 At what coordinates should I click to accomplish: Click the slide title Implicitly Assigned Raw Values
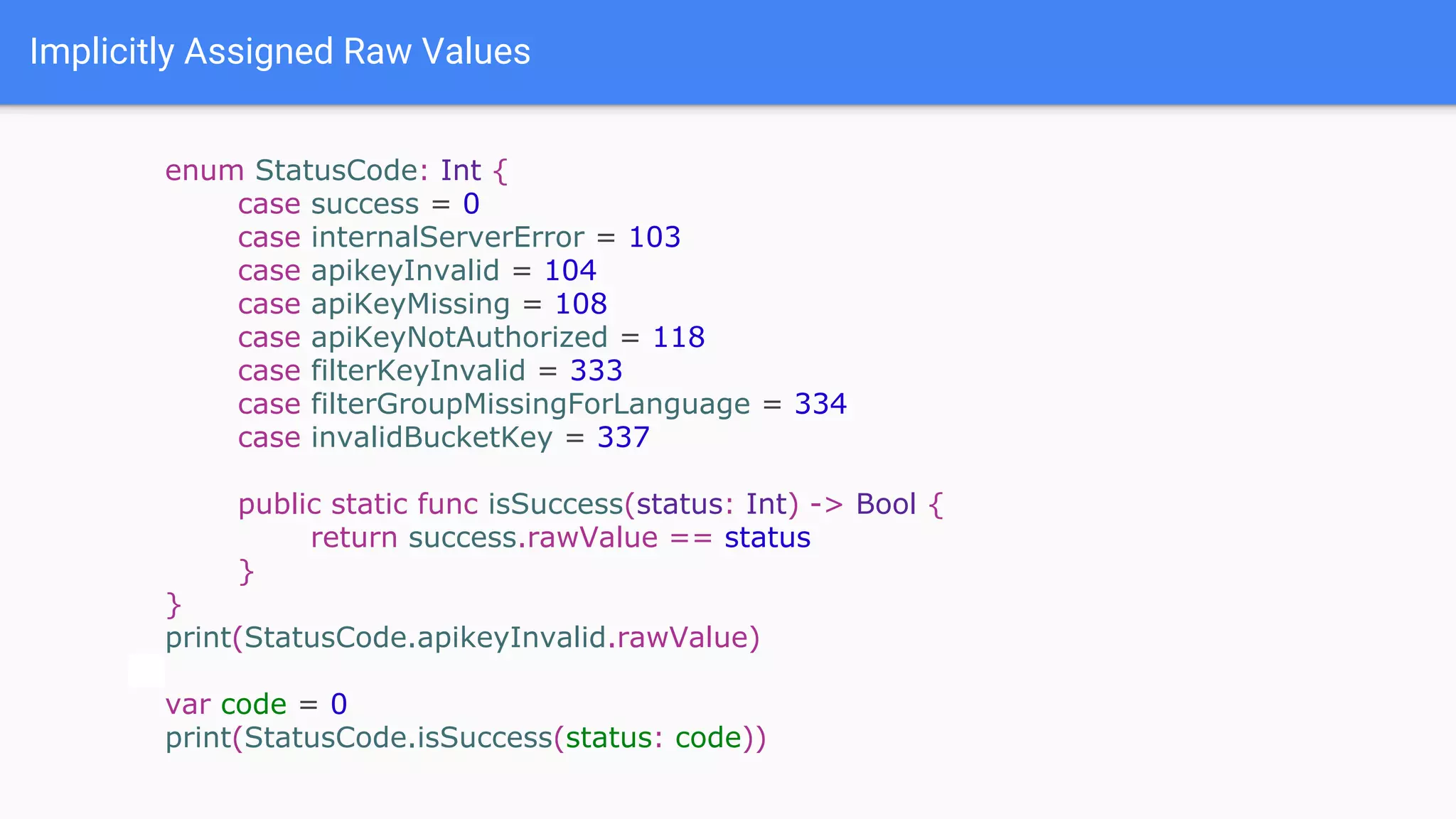click(279, 52)
